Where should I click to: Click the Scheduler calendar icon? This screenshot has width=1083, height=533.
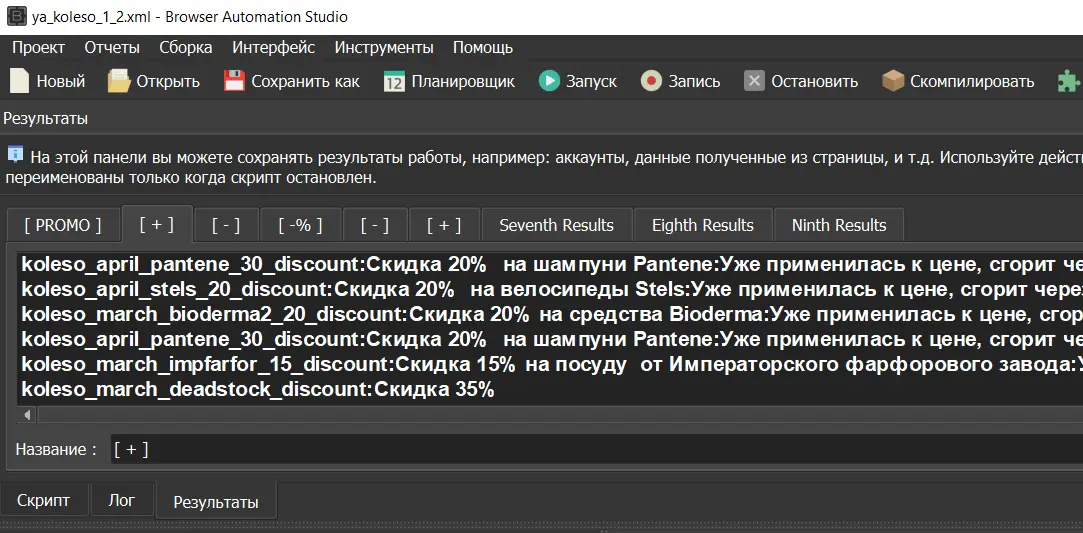(394, 81)
